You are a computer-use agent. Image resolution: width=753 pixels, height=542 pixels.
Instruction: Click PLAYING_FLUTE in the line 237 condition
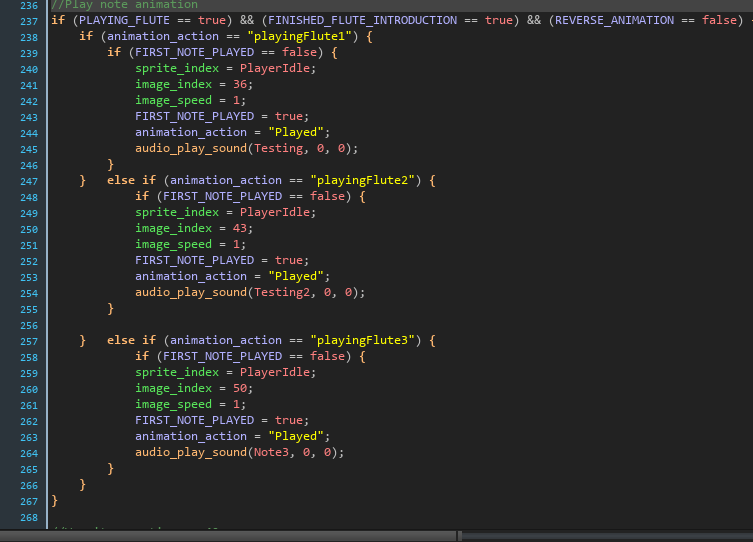[124, 20]
